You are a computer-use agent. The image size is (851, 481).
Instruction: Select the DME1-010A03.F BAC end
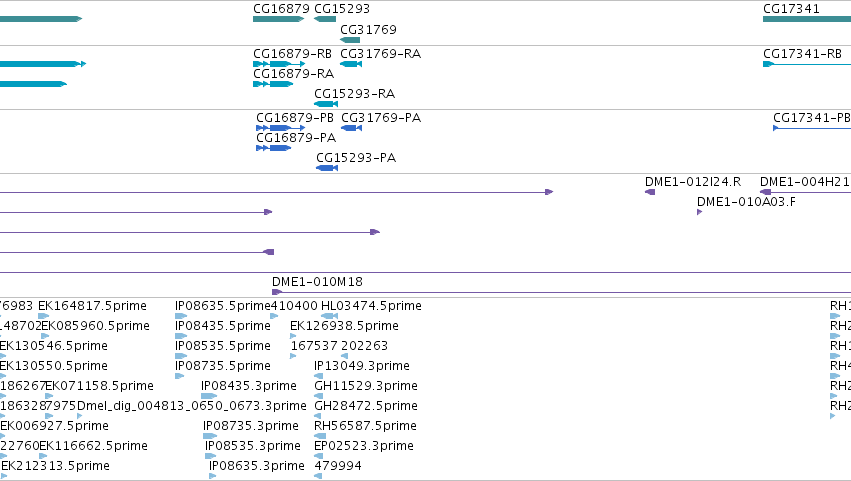pyautogui.click(x=700, y=212)
